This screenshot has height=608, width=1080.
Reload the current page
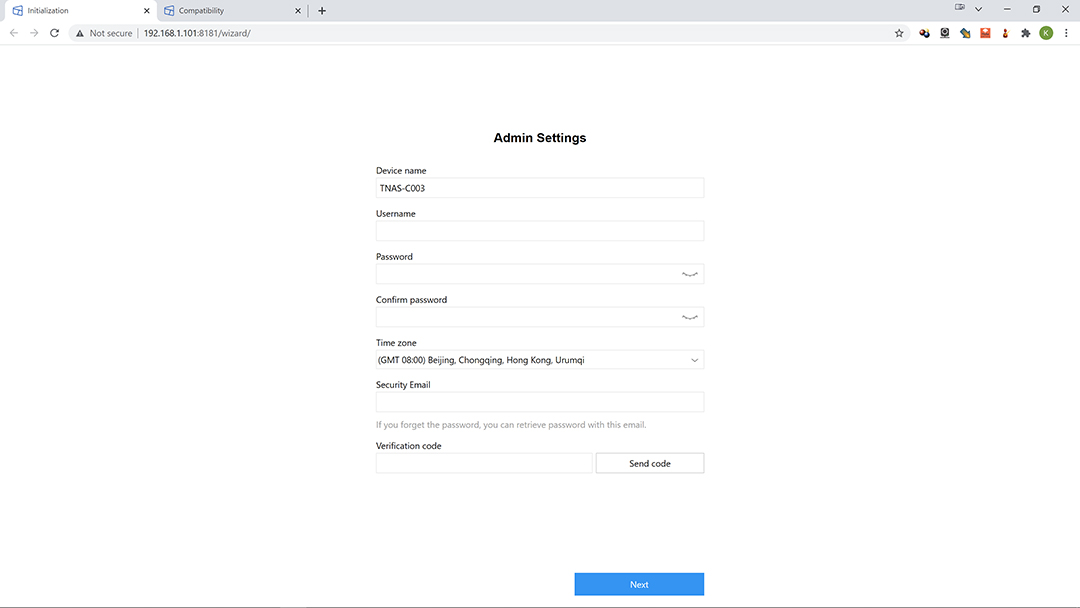point(54,33)
